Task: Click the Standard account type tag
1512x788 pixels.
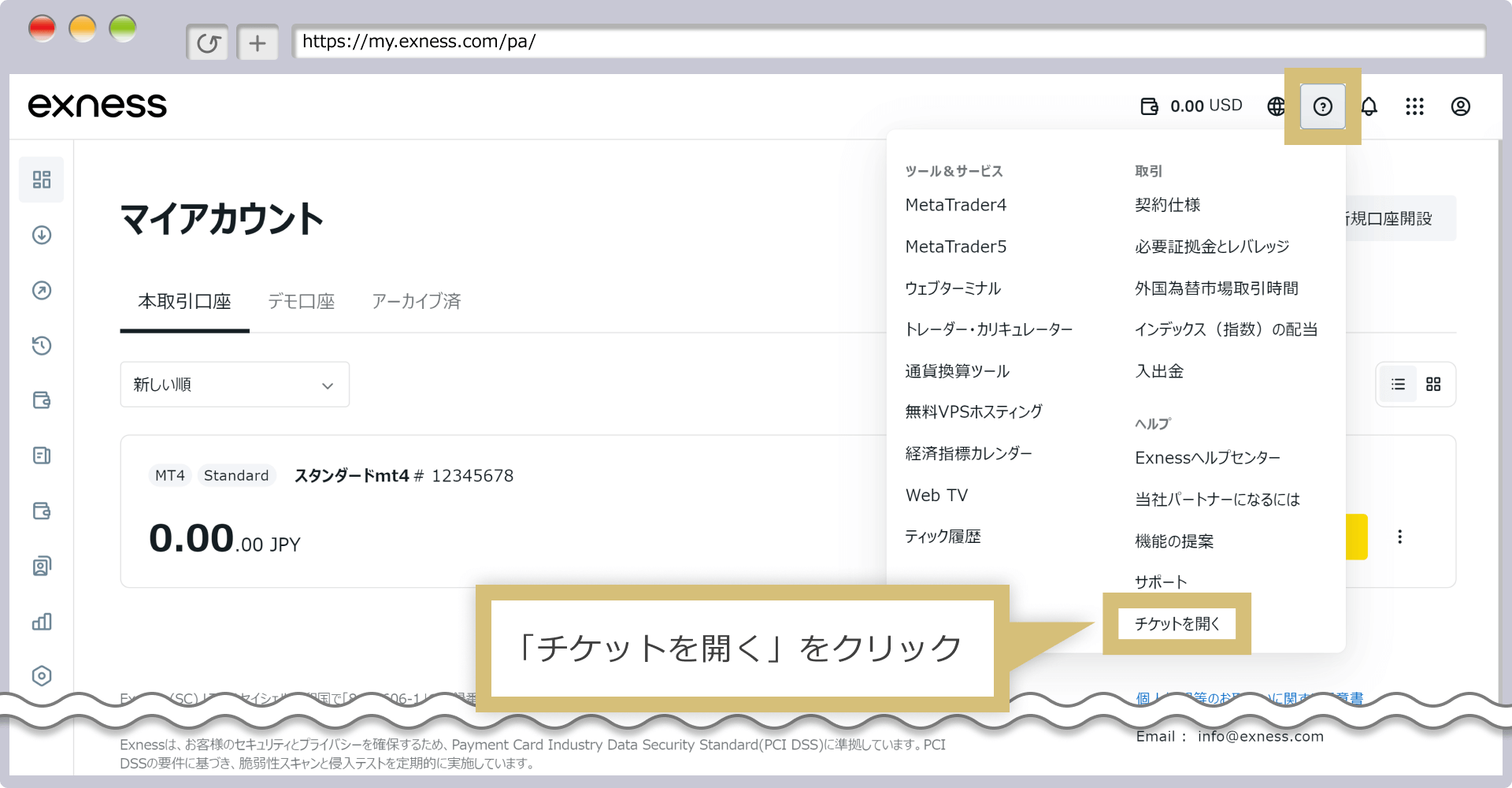Action: click(x=236, y=476)
